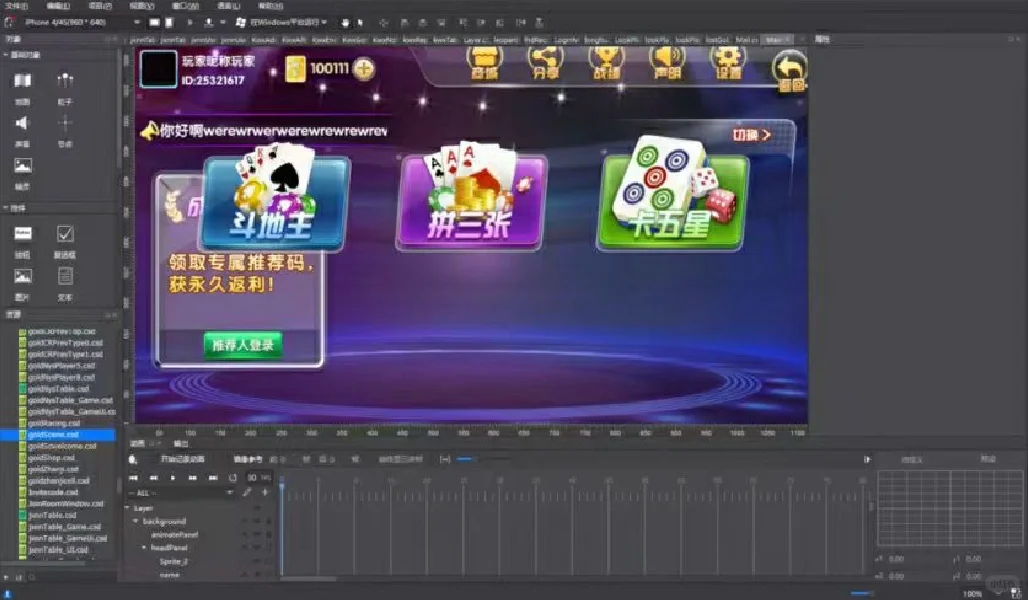The image size is (1028, 600).
Task: Jump to the first animation frame
Action: 134,477
